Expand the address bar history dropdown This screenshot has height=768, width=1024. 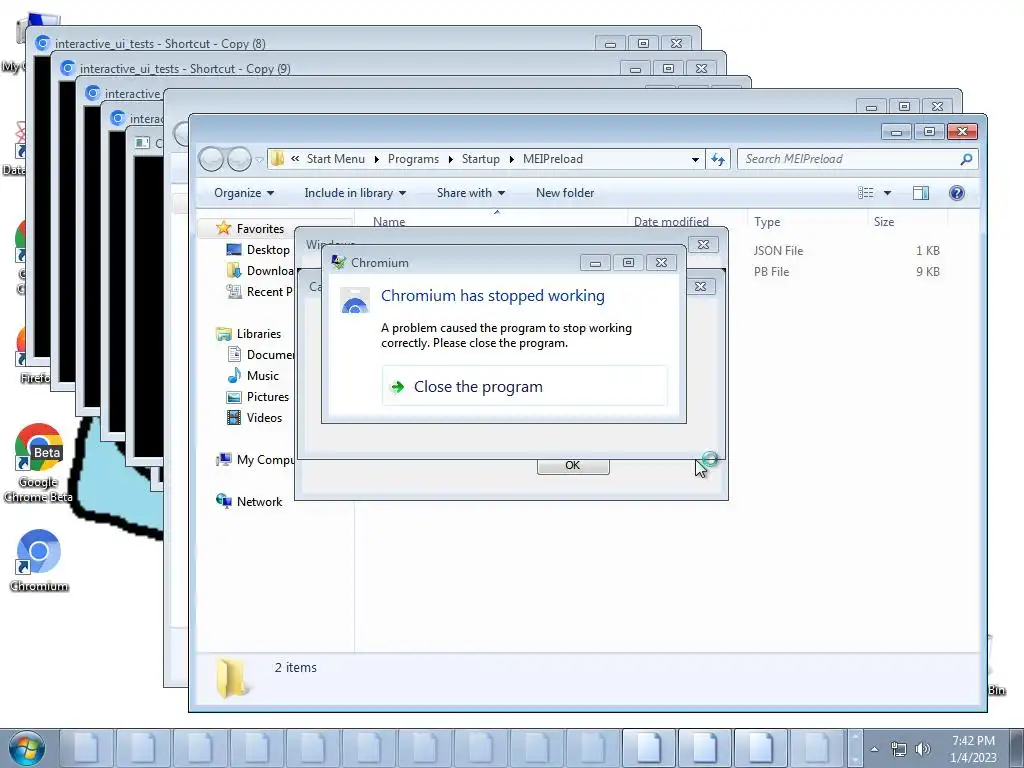[x=695, y=159]
